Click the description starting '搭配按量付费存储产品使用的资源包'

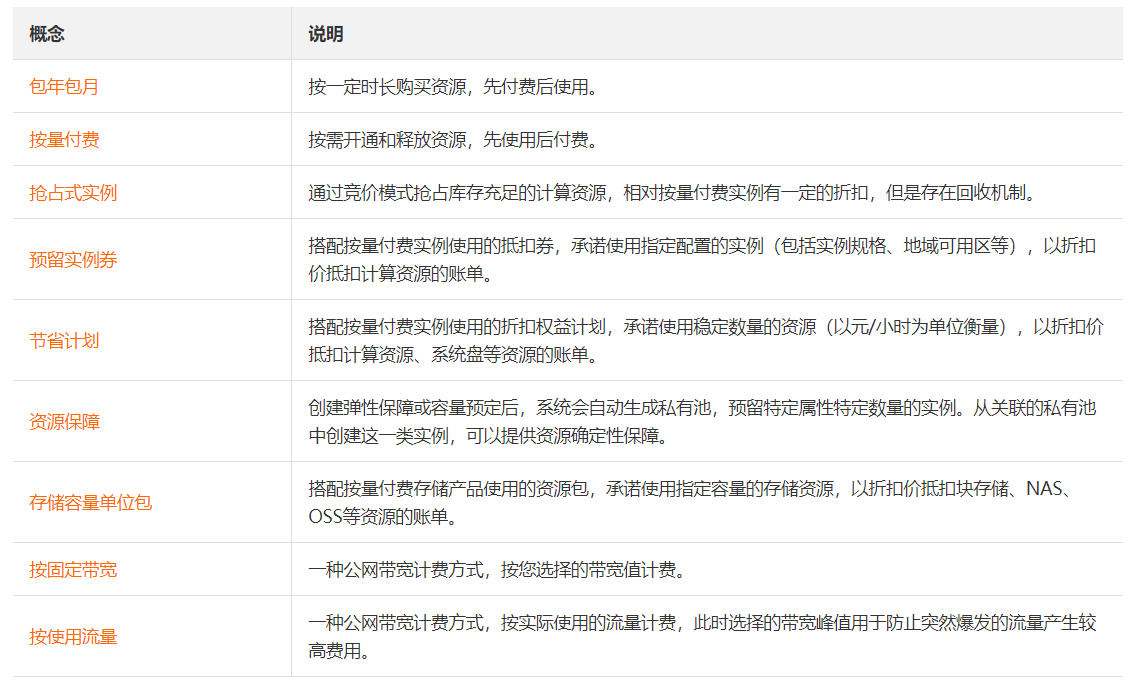(691, 503)
